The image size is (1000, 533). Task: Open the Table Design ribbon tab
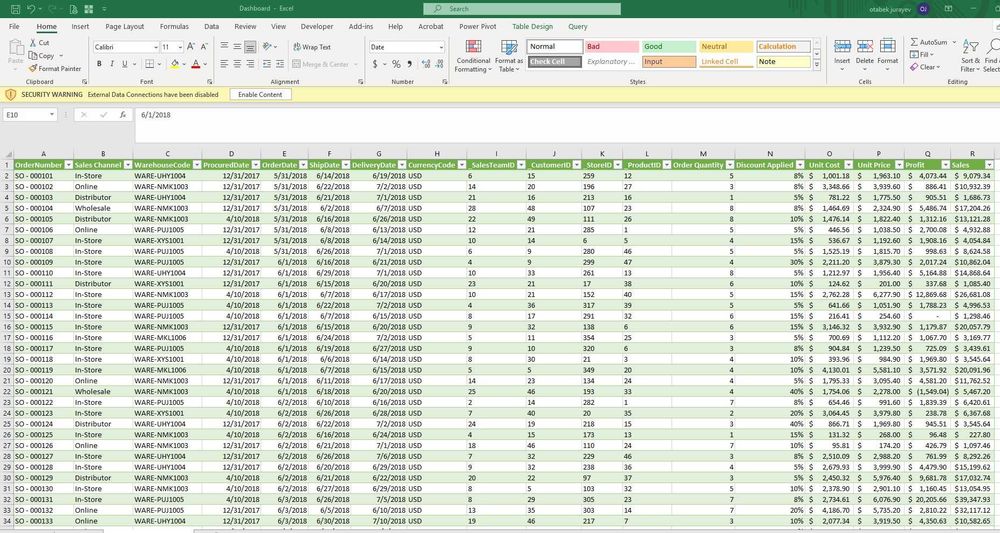pyautogui.click(x=533, y=27)
